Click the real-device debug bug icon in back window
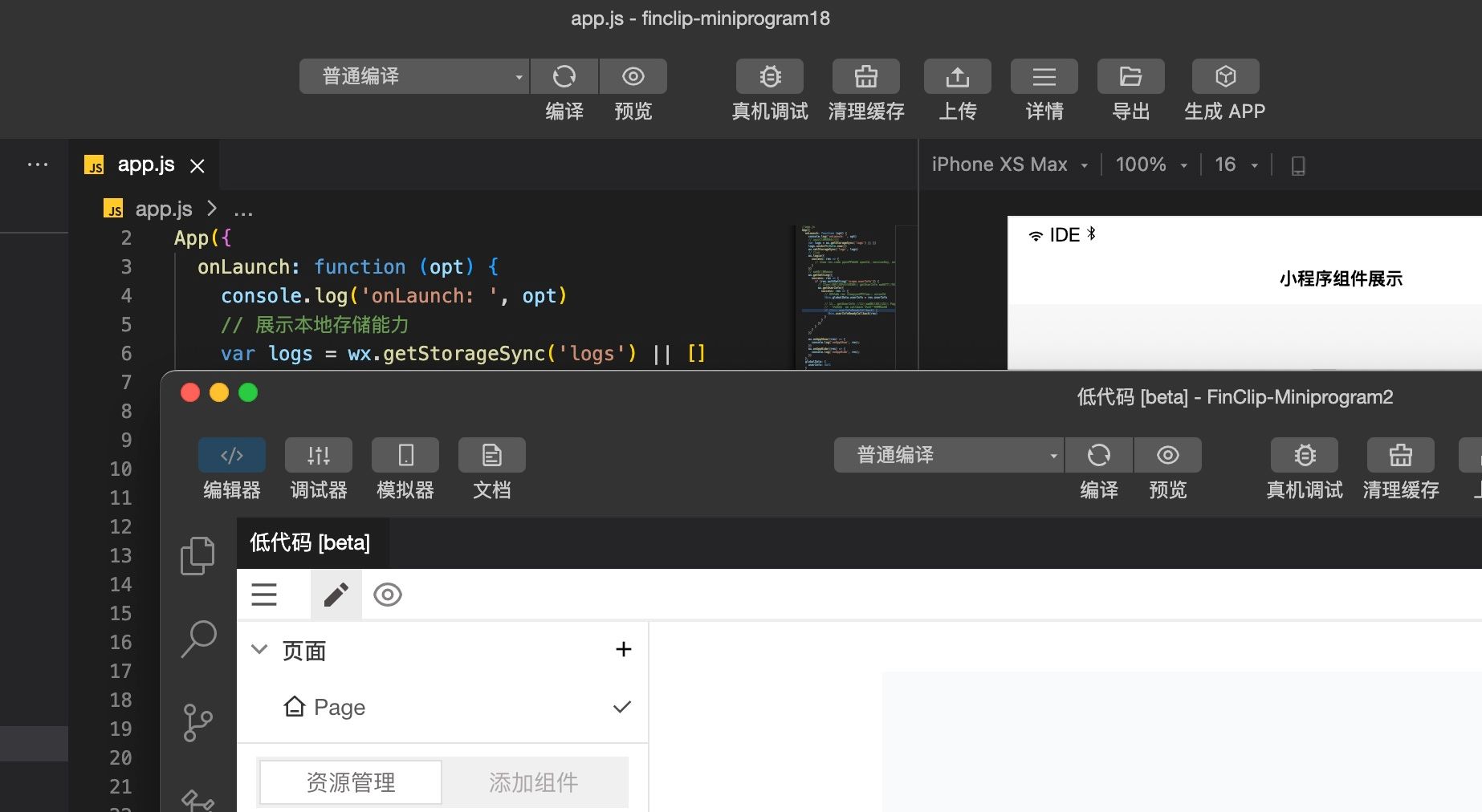 (769, 76)
